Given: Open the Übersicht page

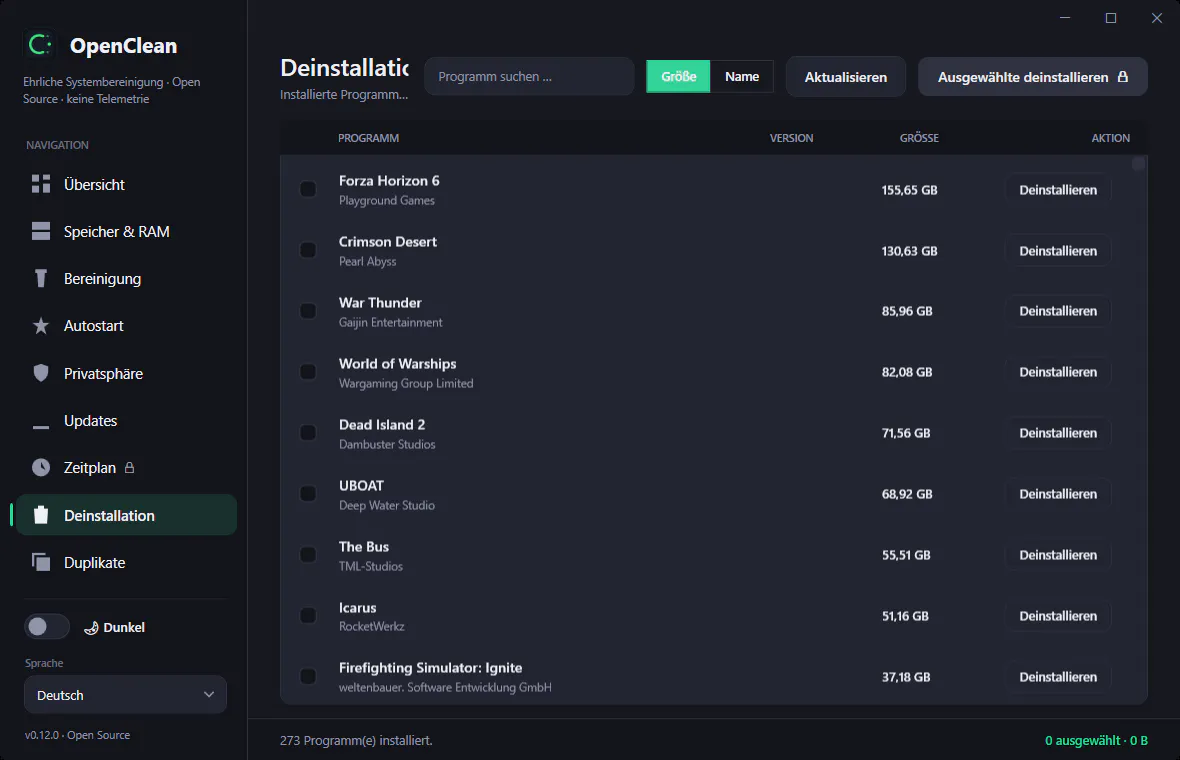Looking at the screenshot, I should pos(126,184).
